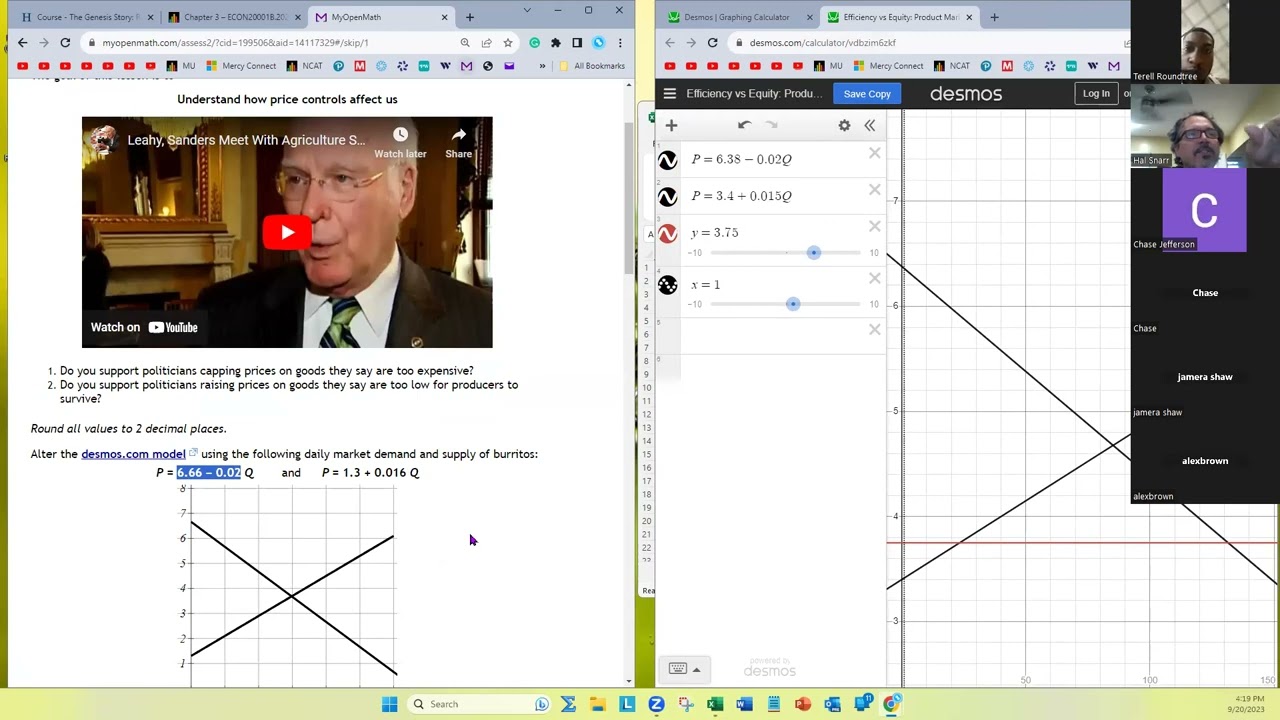Open the Desmos hamburger menu
Image resolution: width=1280 pixels, height=720 pixels.
tap(670, 94)
